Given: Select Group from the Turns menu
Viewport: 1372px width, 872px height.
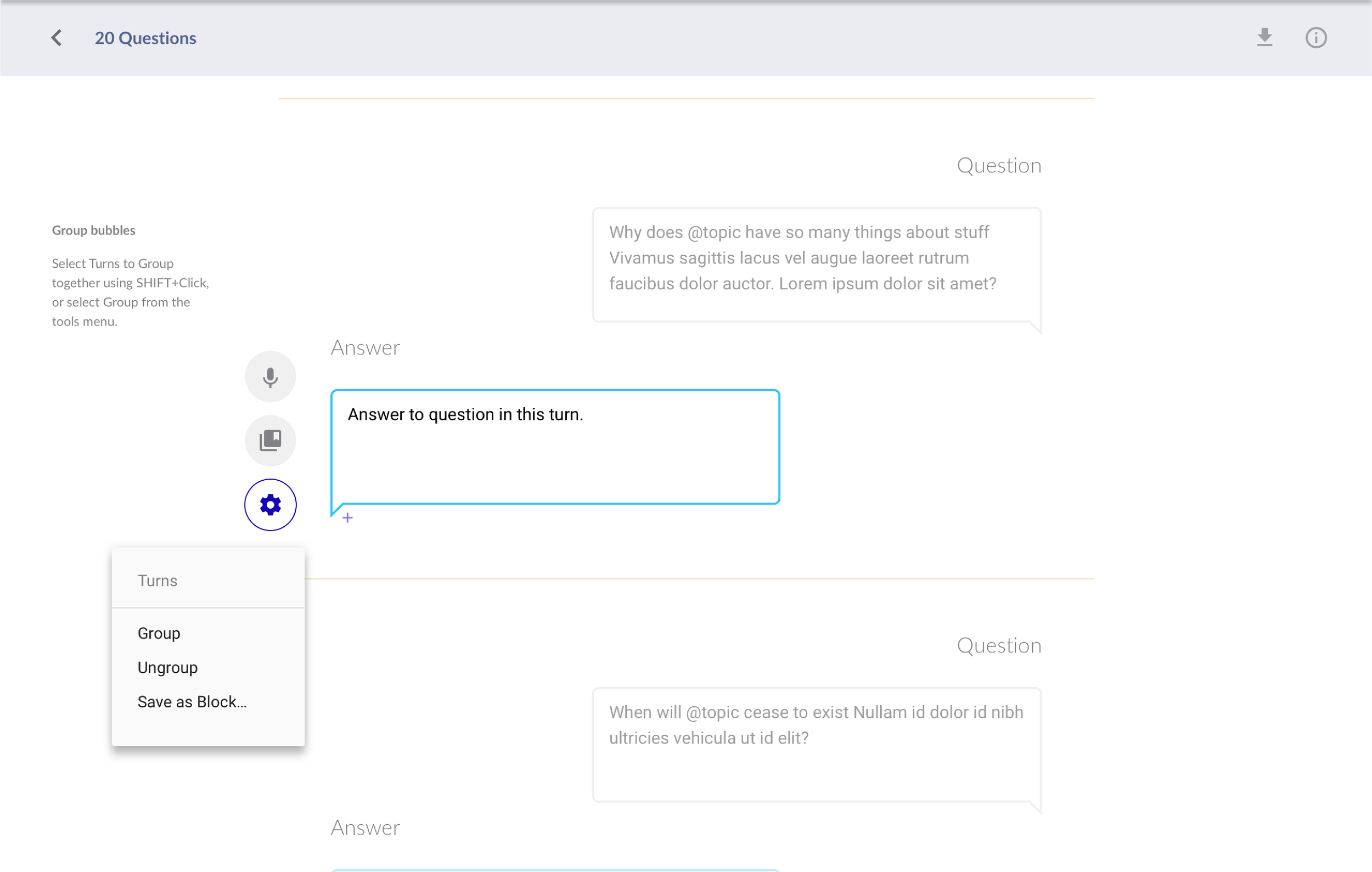Looking at the screenshot, I should [x=159, y=633].
